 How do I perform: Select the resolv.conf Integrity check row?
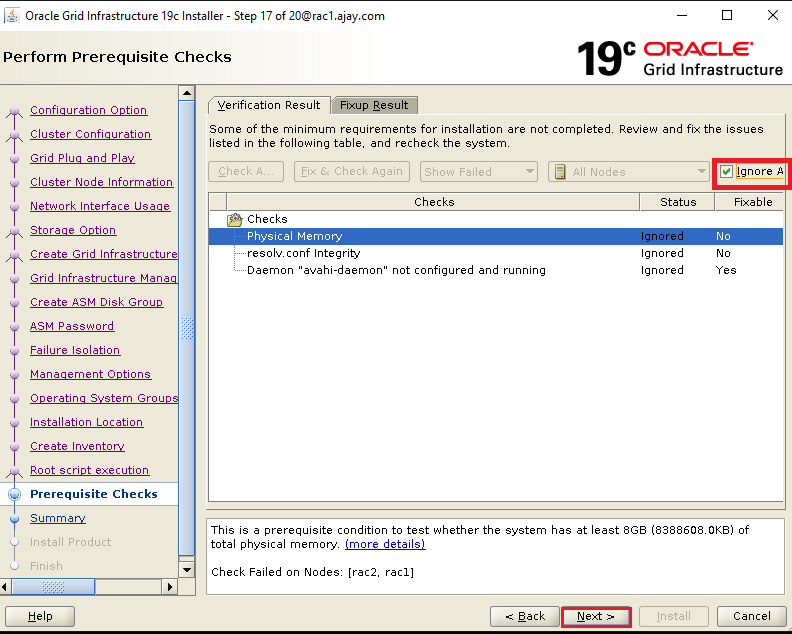coord(496,253)
